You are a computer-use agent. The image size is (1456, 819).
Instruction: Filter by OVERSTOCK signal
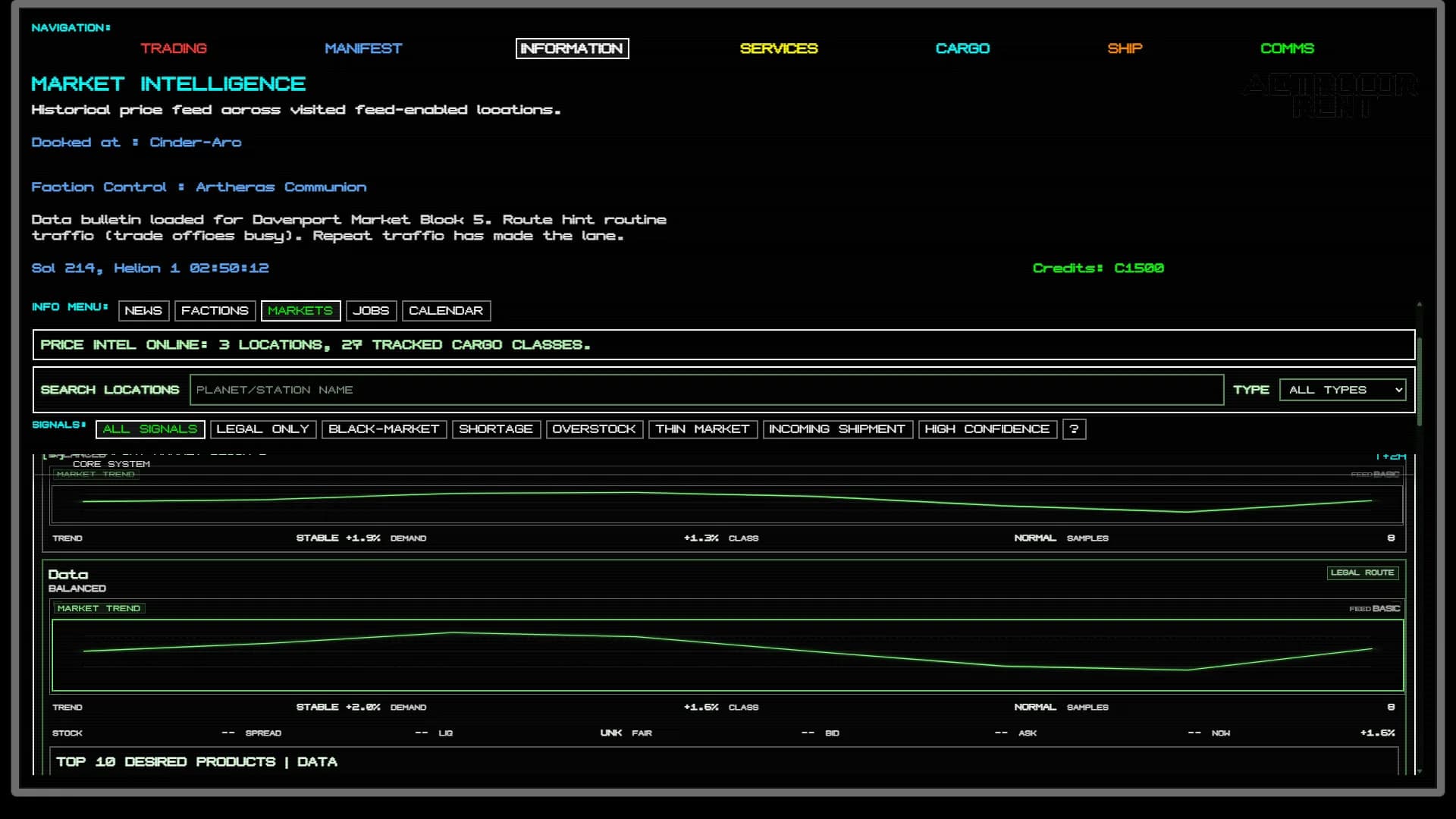(x=594, y=429)
